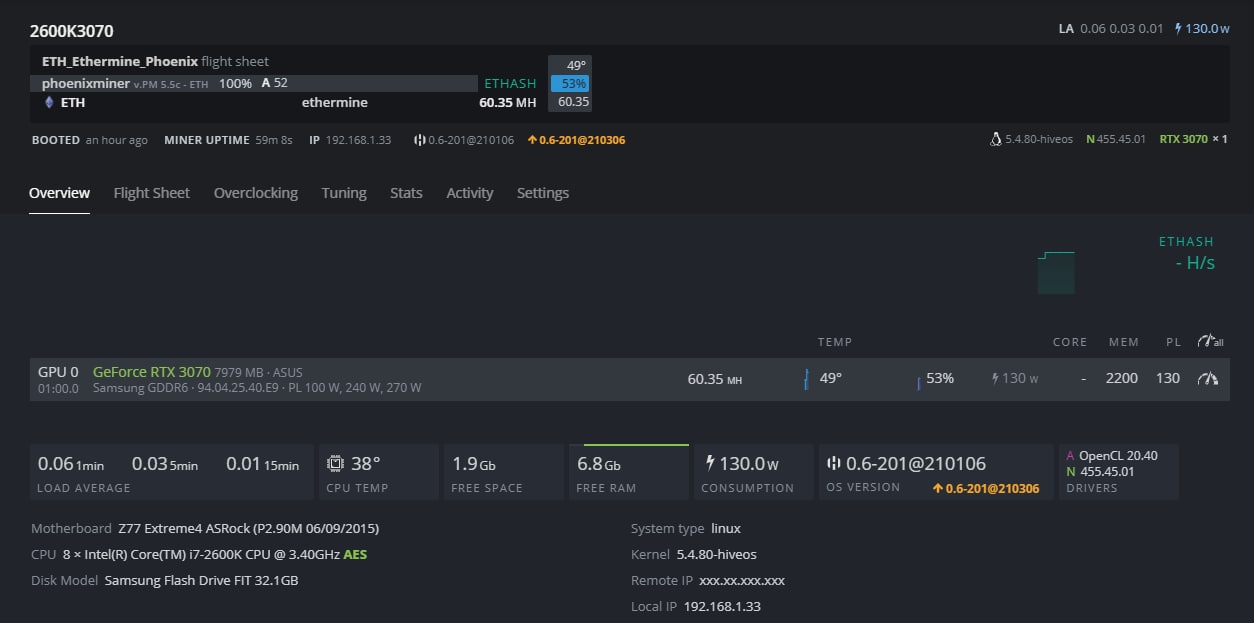This screenshot has height=623, width=1254.
Task: Click the CONSUMPTION 130.0 w value
Action: 749,464
